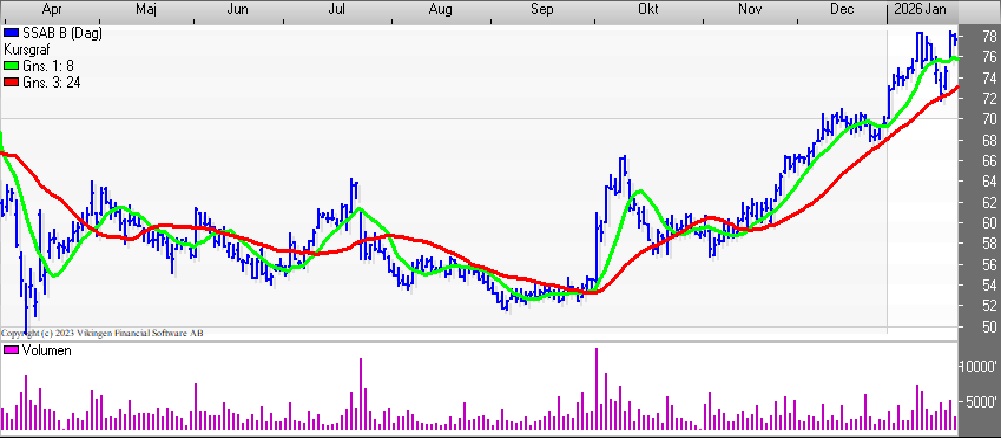Click the Sep month header
Image resolution: width=1002 pixels, height=440 pixels.
(x=541, y=9)
